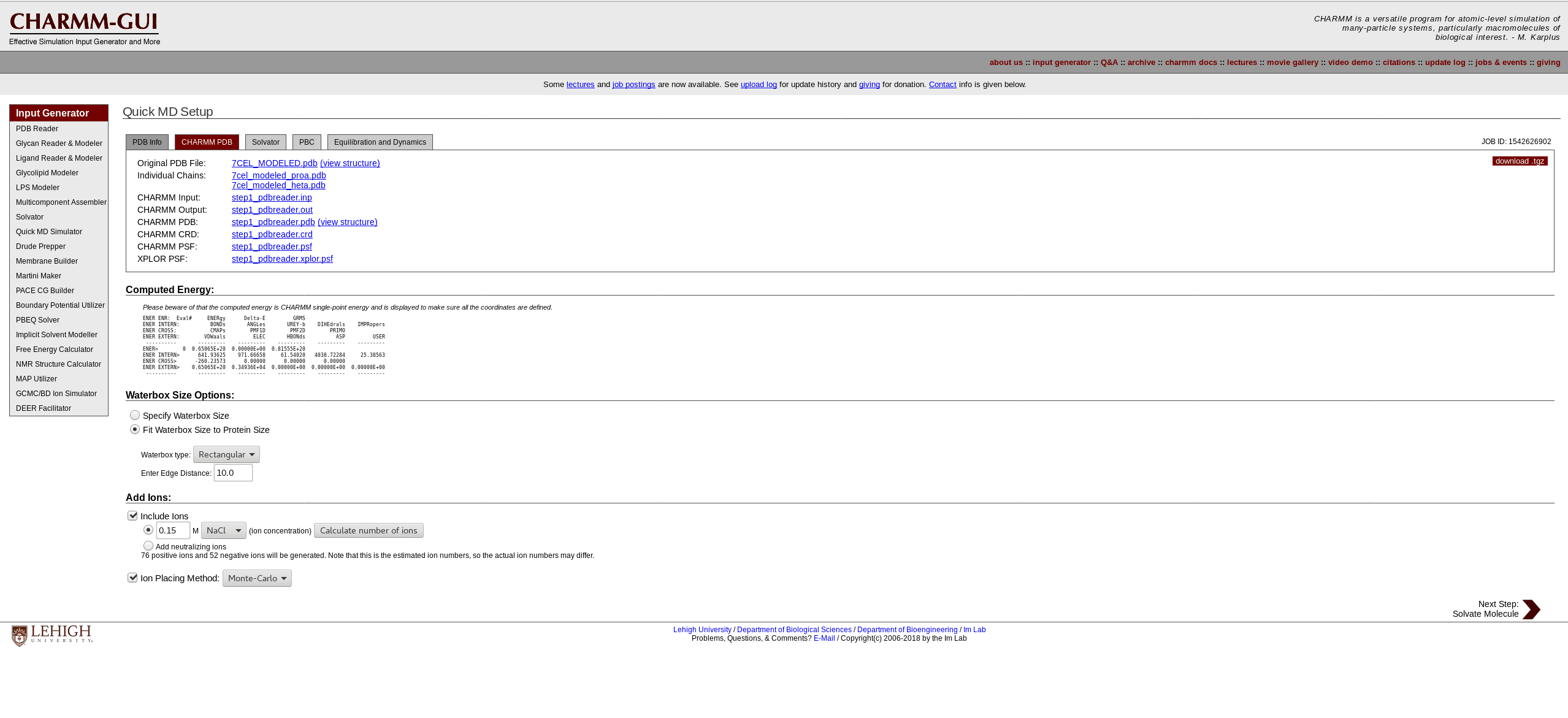
Task: Click the download .tgz button
Action: click(x=1520, y=161)
